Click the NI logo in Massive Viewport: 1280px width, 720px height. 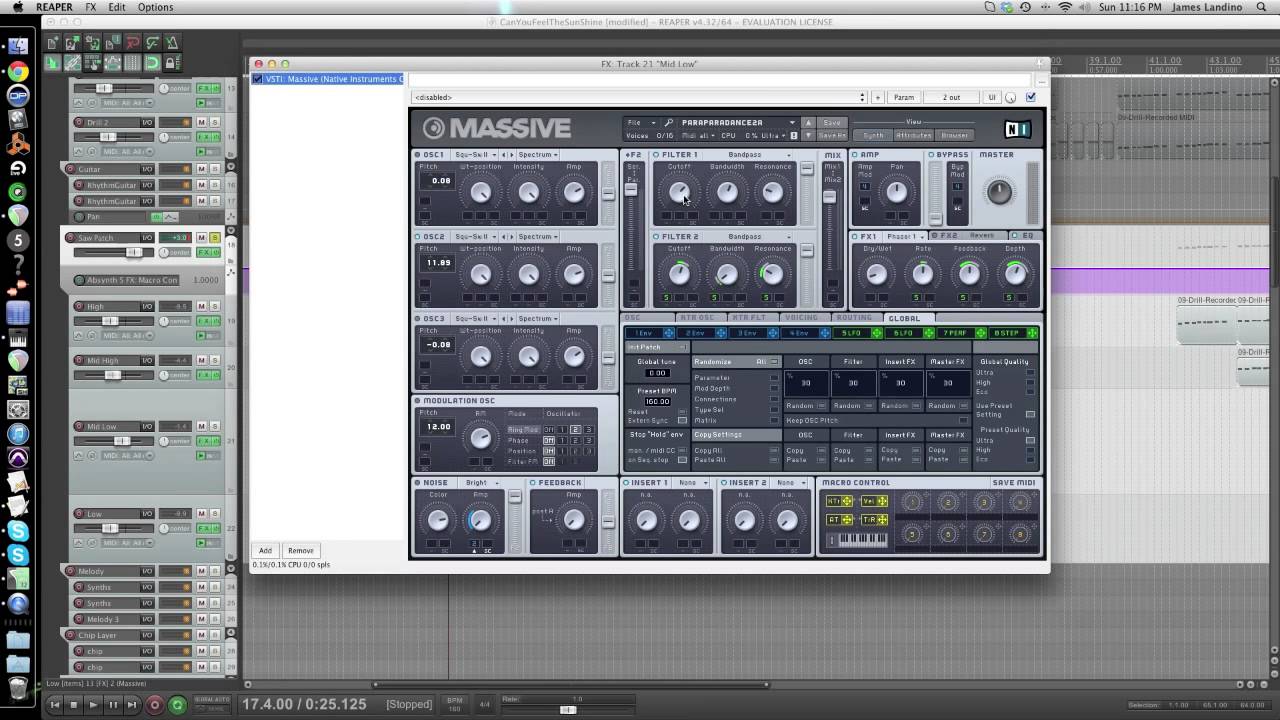coord(1017,129)
